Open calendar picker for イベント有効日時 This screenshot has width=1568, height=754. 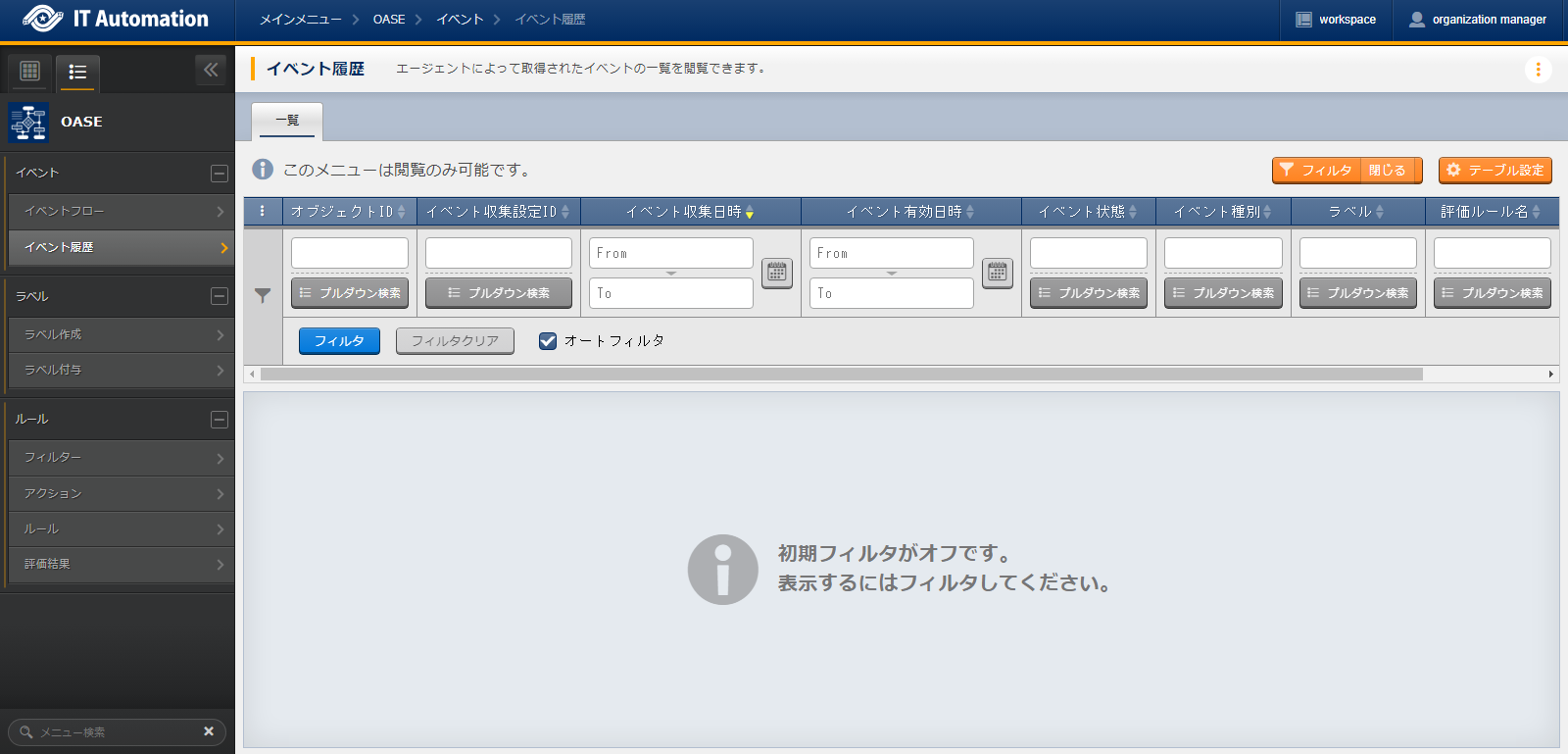tap(997, 273)
